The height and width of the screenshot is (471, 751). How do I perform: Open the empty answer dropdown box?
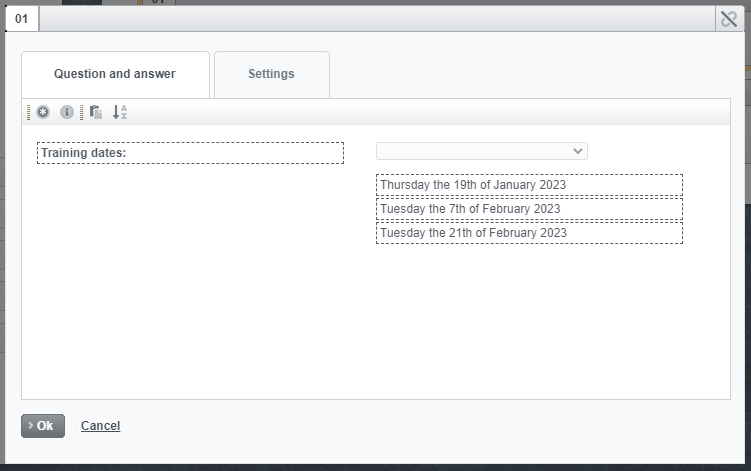coord(482,151)
